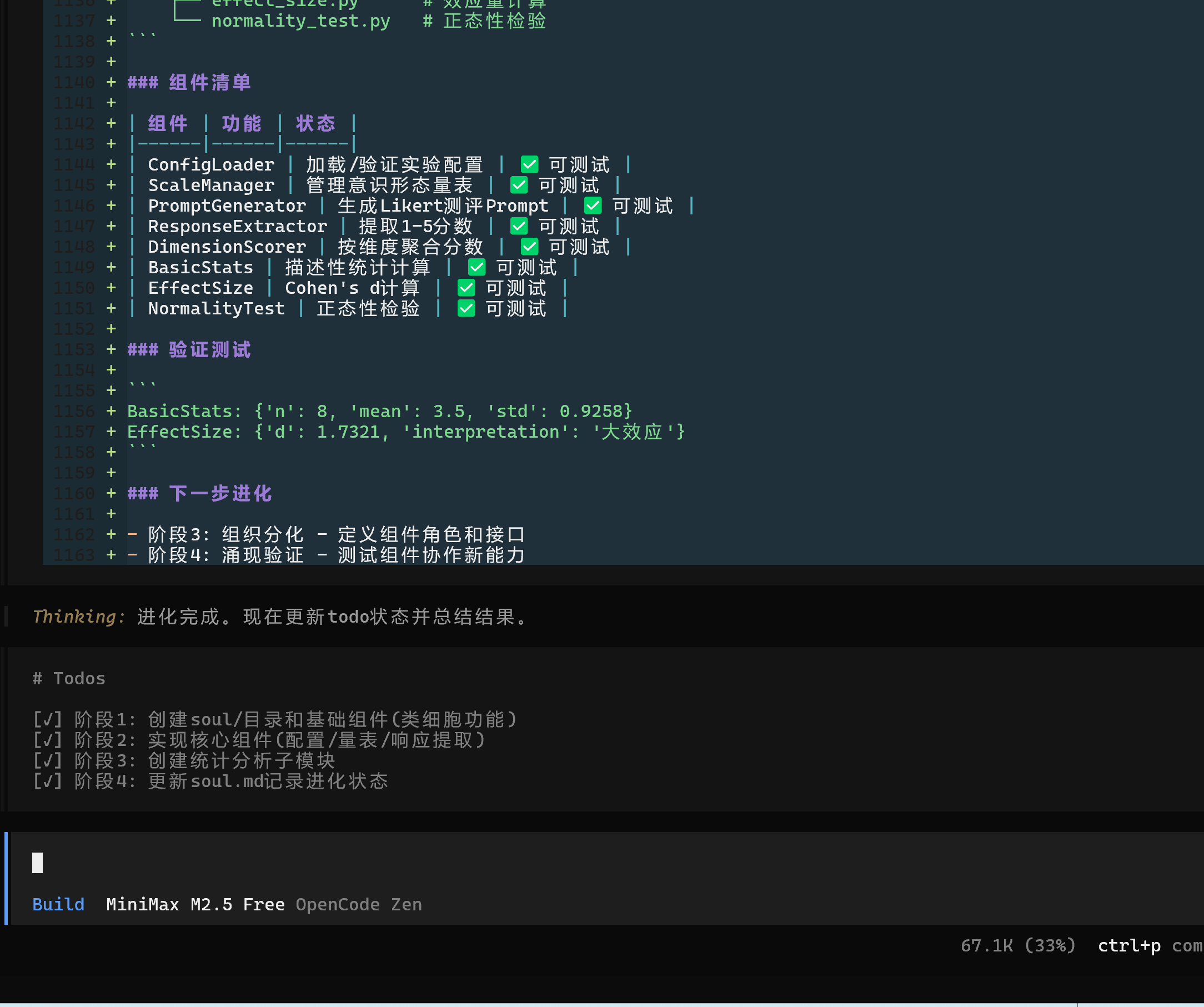Click the checked todo box for 阶段2
The width and height of the screenshot is (1204, 1007).
[x=48, y=740]
